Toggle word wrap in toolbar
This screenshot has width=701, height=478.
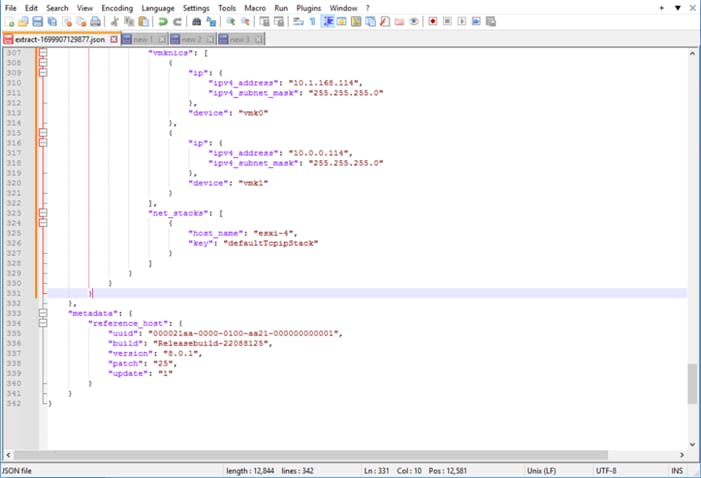(298, 21)
